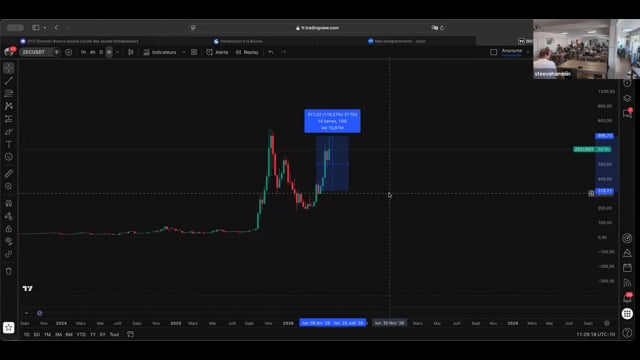Click the compare symbol plus icon
The image size is (640, 360).
click(69, 52)
